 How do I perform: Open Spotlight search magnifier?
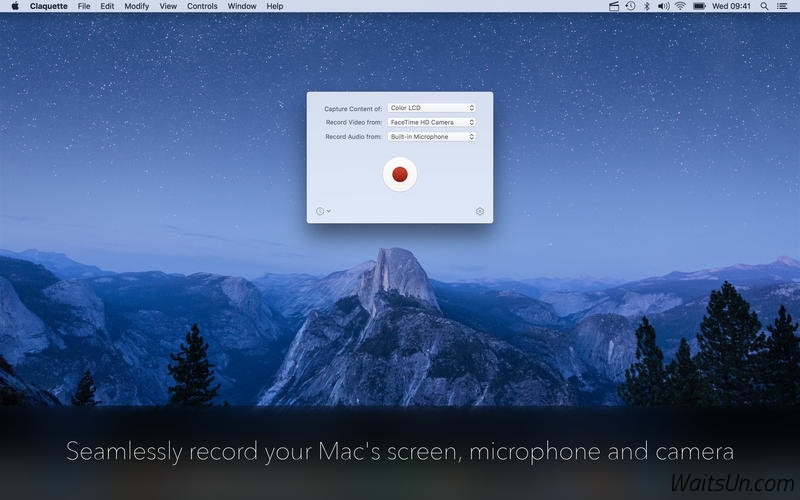pos(763,6)
